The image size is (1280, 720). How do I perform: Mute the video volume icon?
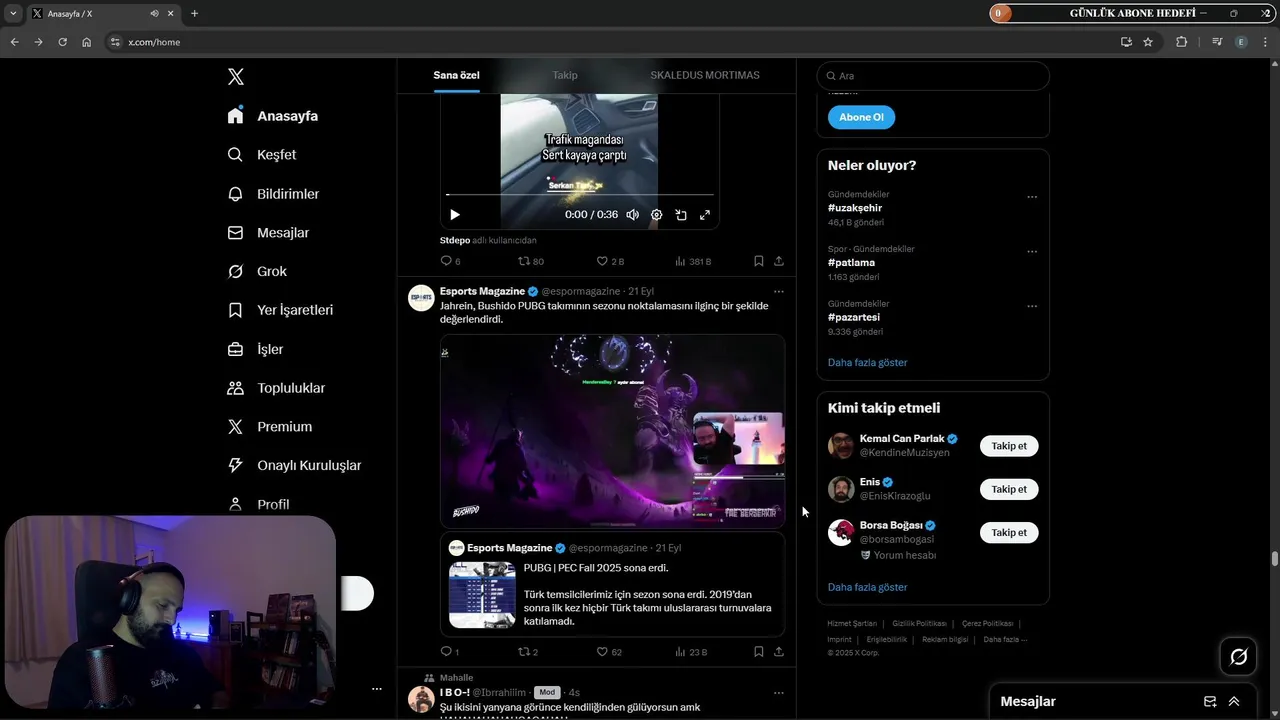pyautogui.click(x=632, y=215)
